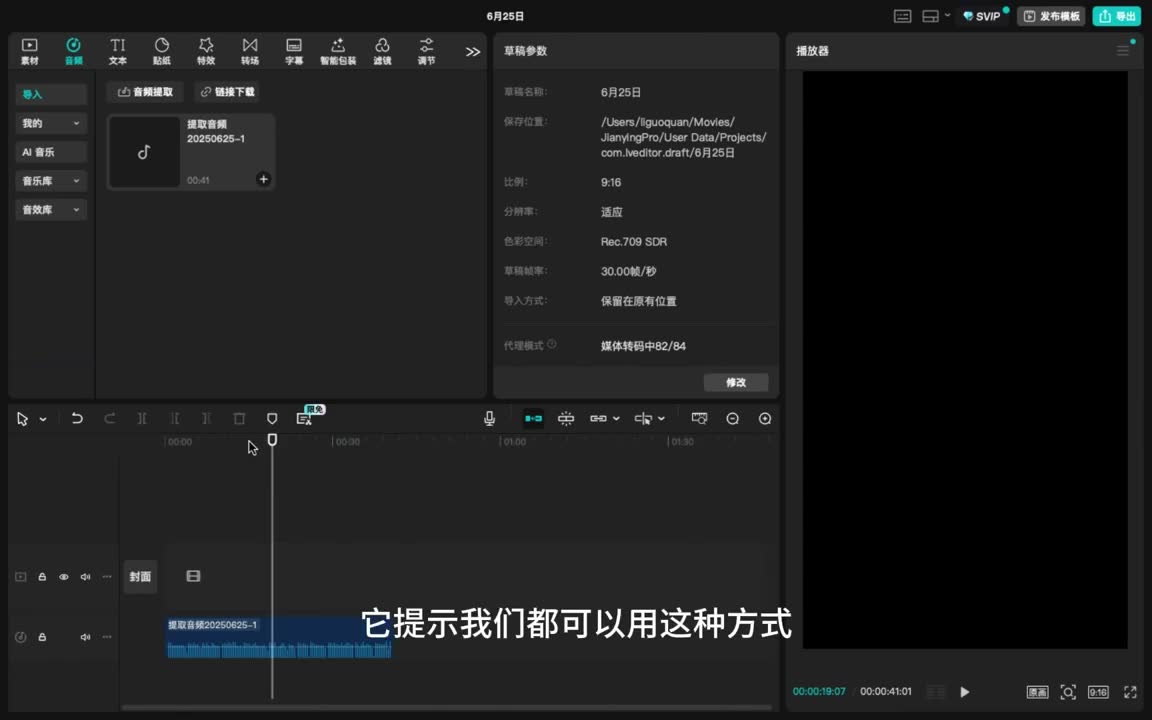Click the 修改 modify button
Viewport: 1152px width, 720px height.
pos(735,382)
